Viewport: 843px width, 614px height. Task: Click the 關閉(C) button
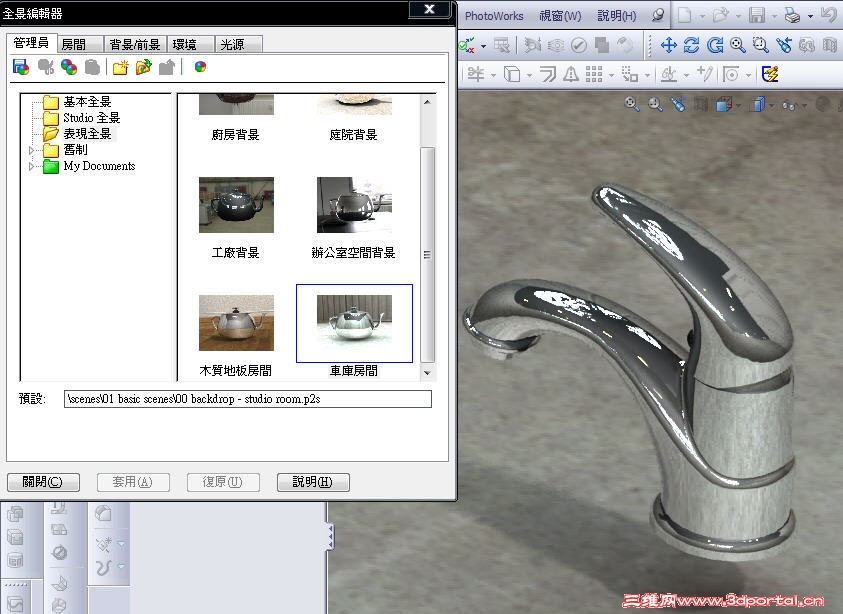pos(43,482)
